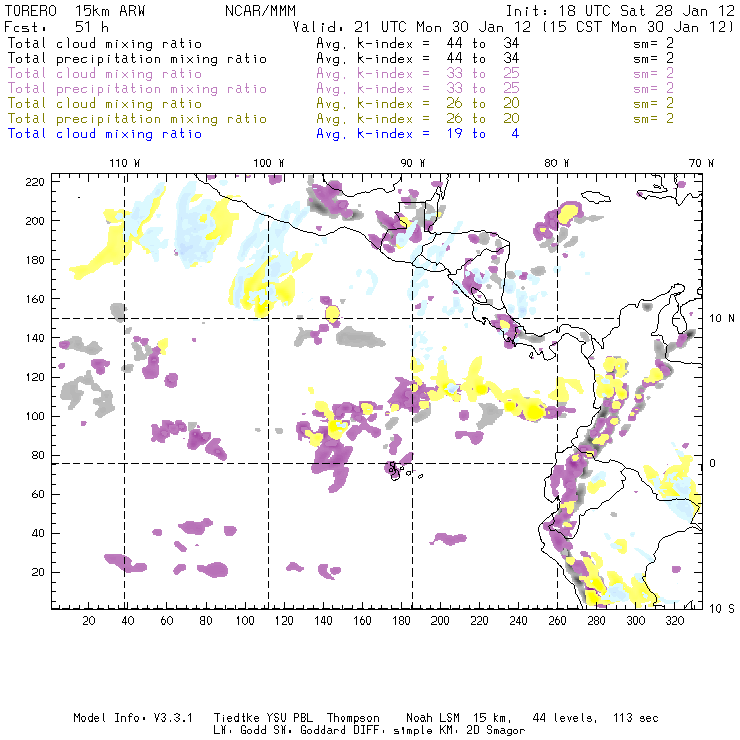Click the "20" tick on the vertical axis
The image size is (740, 740).
point(38,572)
